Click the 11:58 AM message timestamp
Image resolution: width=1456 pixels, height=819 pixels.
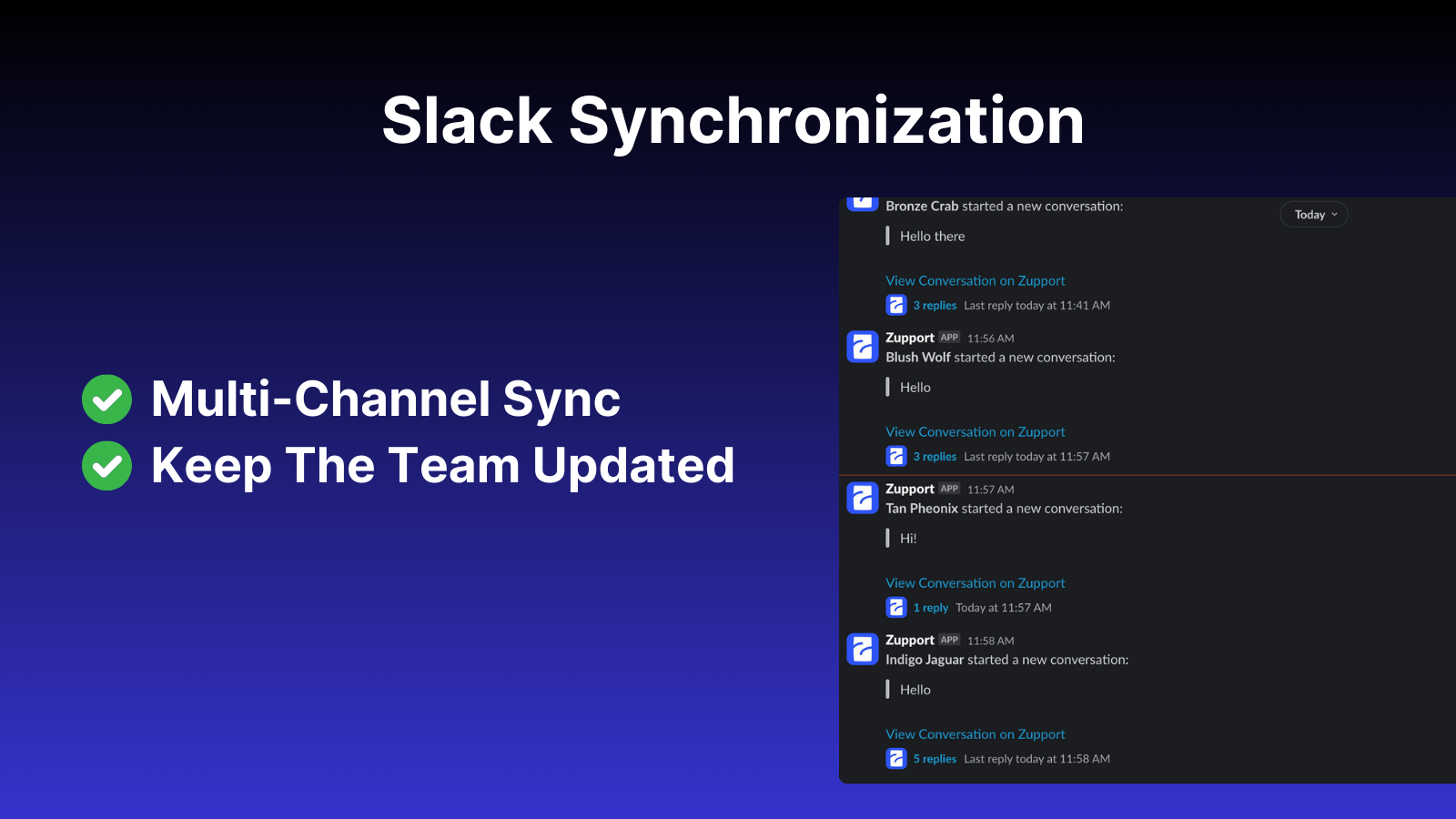990,641
